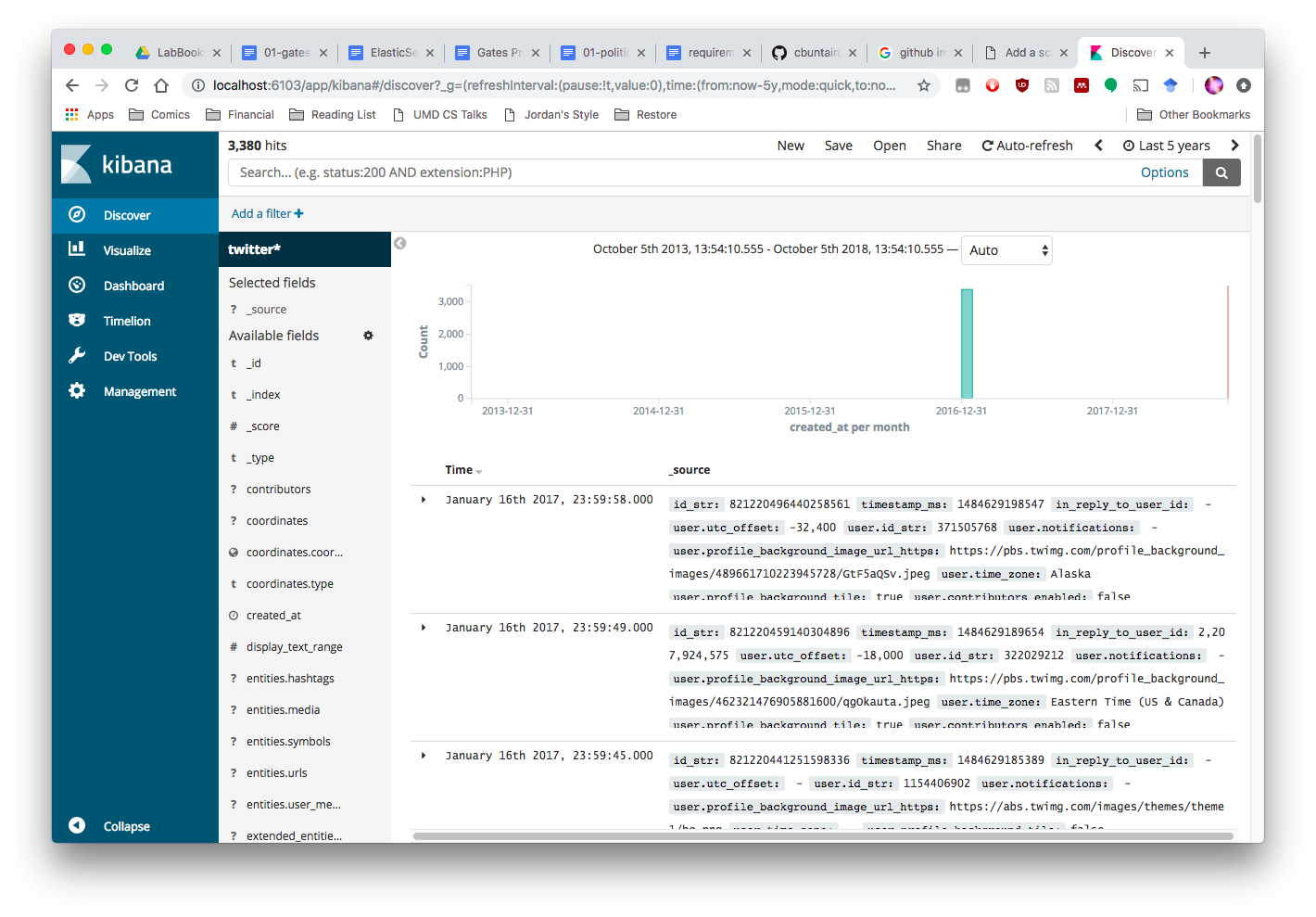This screenshot has height=917, width=1316.
Task: Select the twitter* index pattern
Action: (305, 249)
